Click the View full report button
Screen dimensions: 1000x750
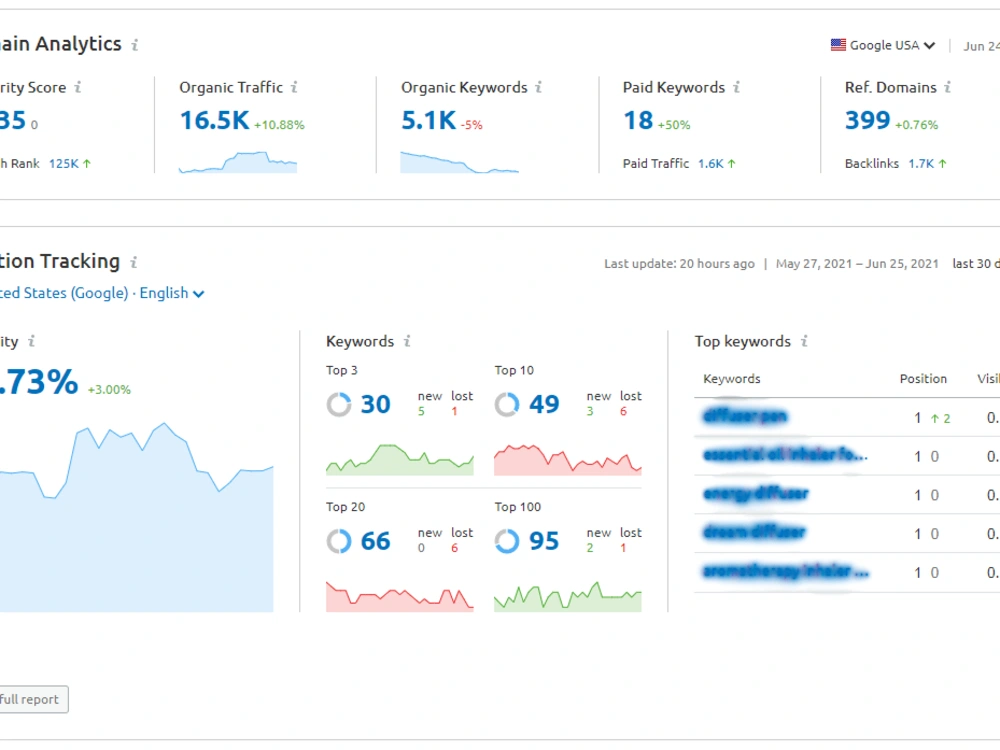[x=34, y=700]
